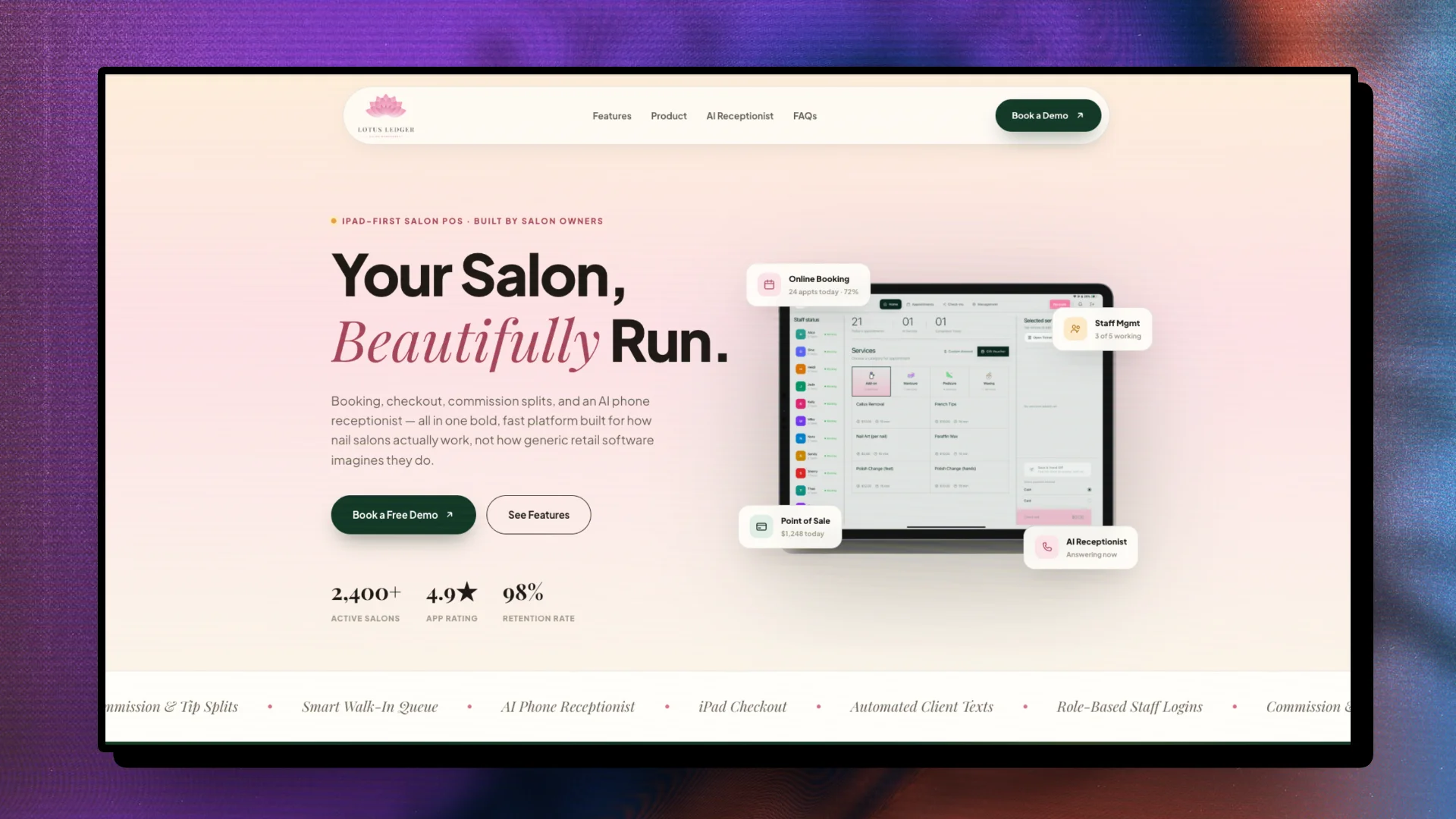
Task: Click the 'Your Salon,' headline
Action: (479, 276)
